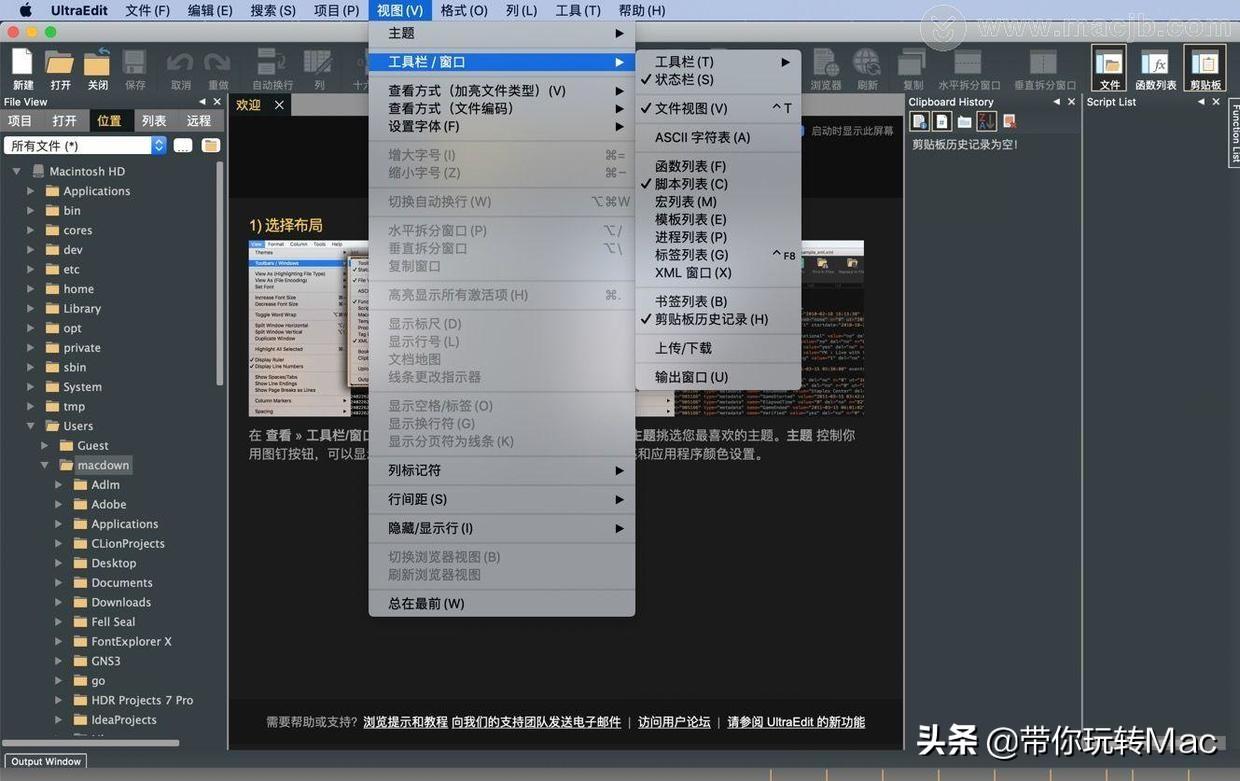
Task: Click the 新建 new file toolbar icon
Action: [x=22, y=62]
